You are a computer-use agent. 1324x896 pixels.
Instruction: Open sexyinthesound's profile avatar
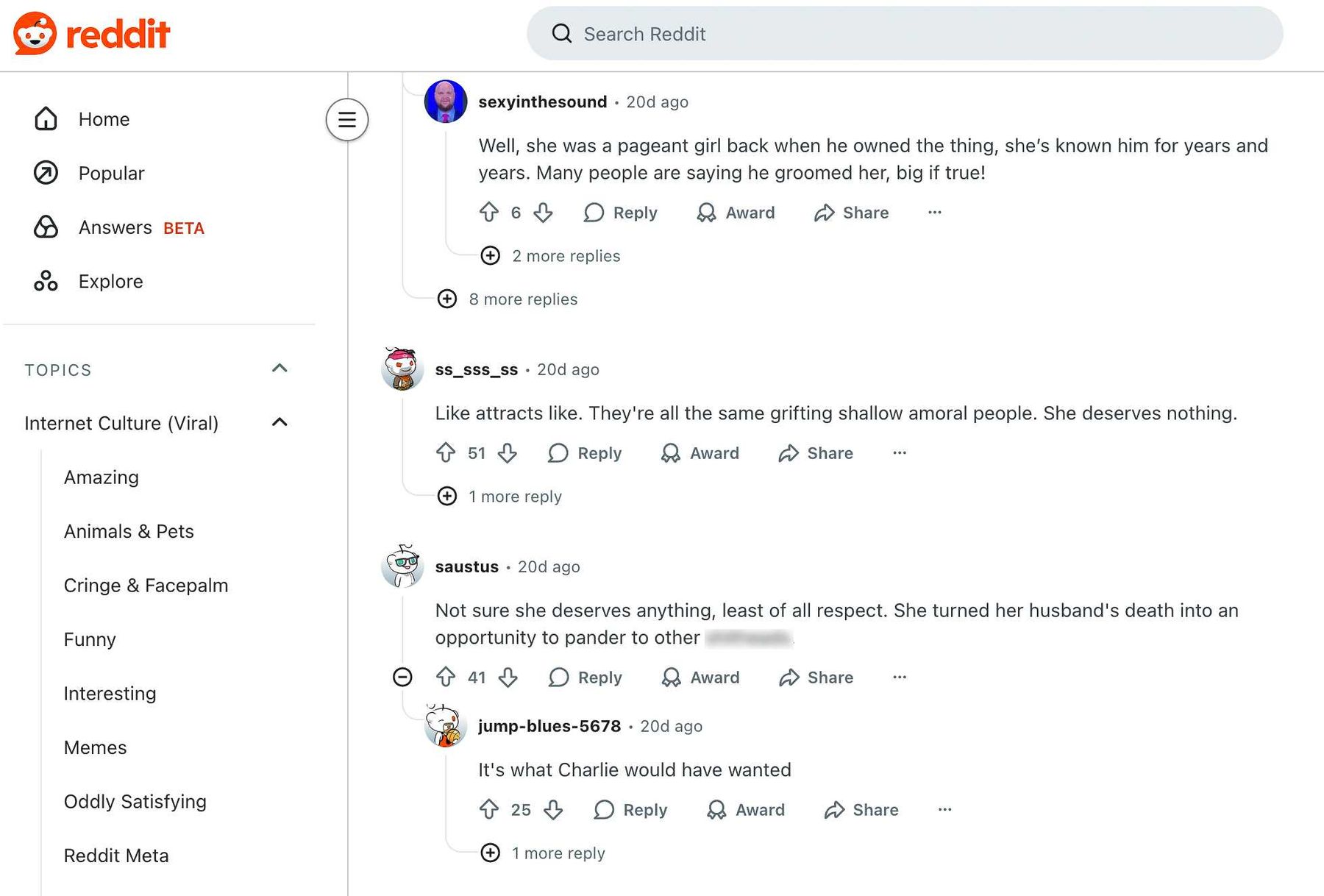446,102
